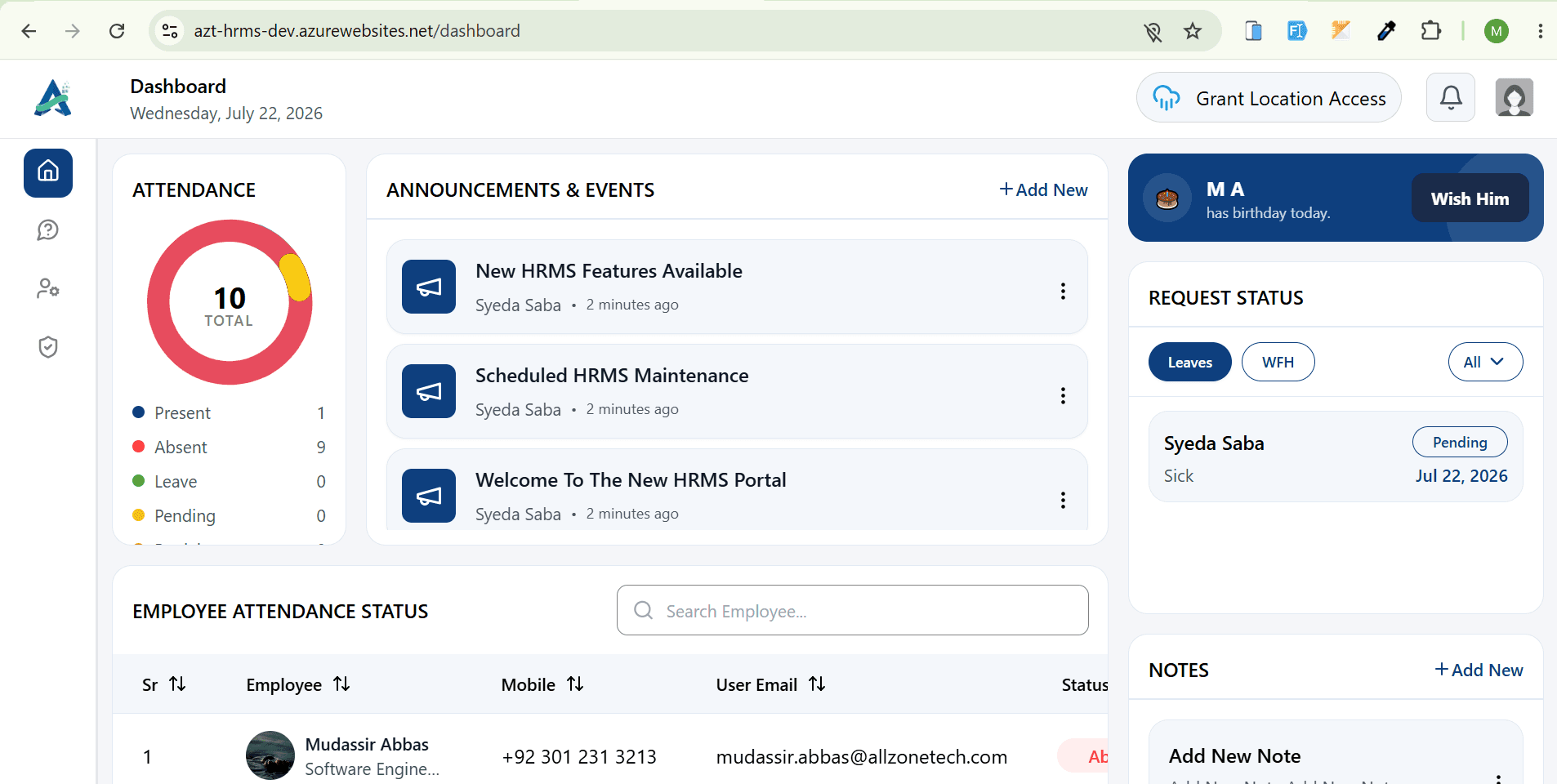Image resolution: width=1557 pixels, height=784 pixels.
Task: Open the shield check sidebar icon
Action: (48, 347)
